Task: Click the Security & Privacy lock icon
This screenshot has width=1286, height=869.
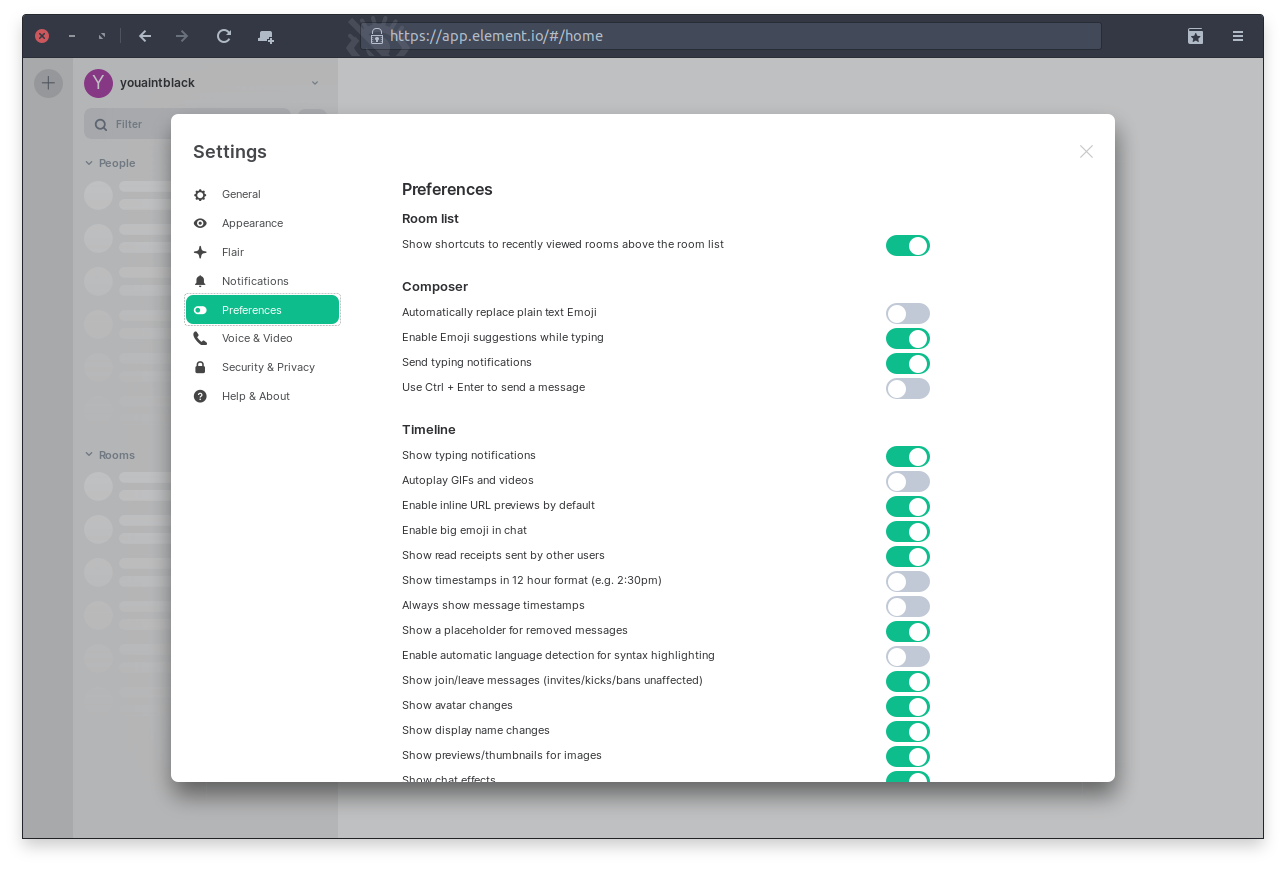Action: coord(200,368)
